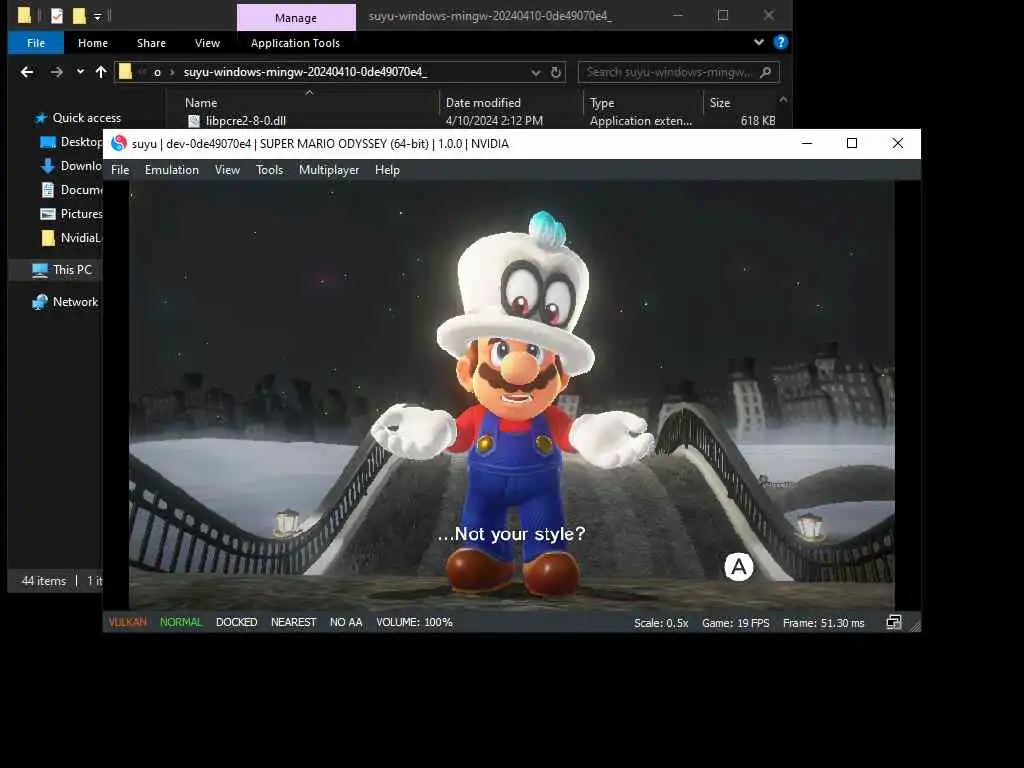The image size is (1024, 768).
Task: Go up one folder level in Explorer
Action: coord(101,72)
